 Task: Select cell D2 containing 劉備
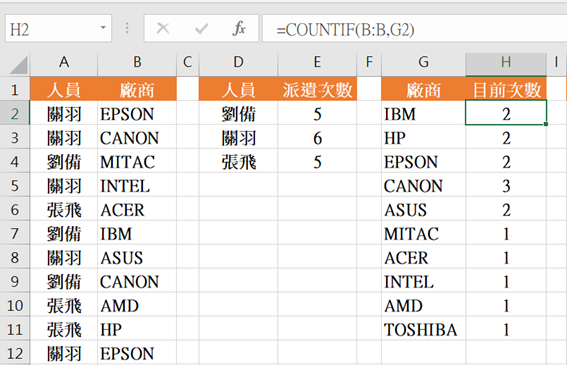(238, 114)
